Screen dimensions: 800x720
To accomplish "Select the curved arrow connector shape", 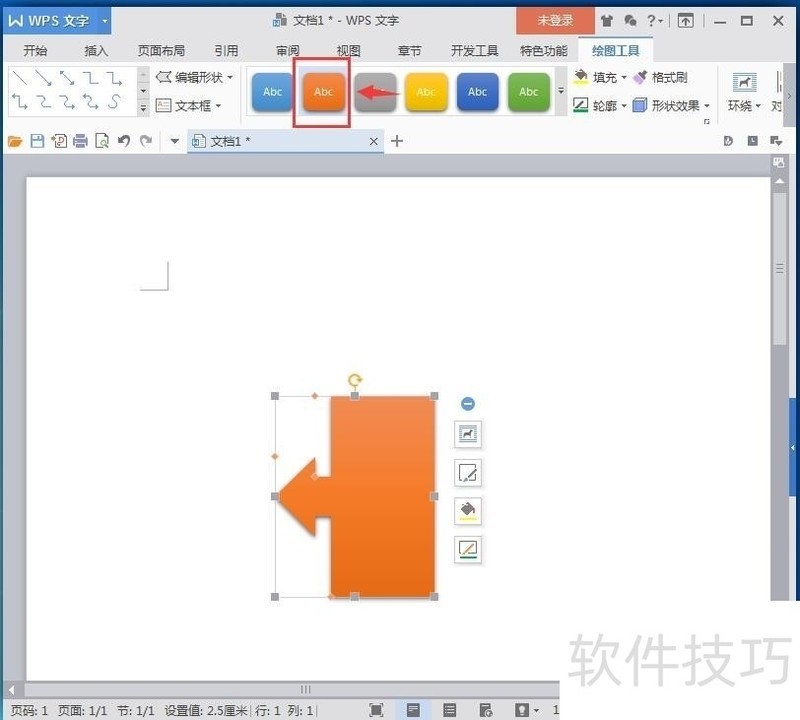I will coord(67,102).
